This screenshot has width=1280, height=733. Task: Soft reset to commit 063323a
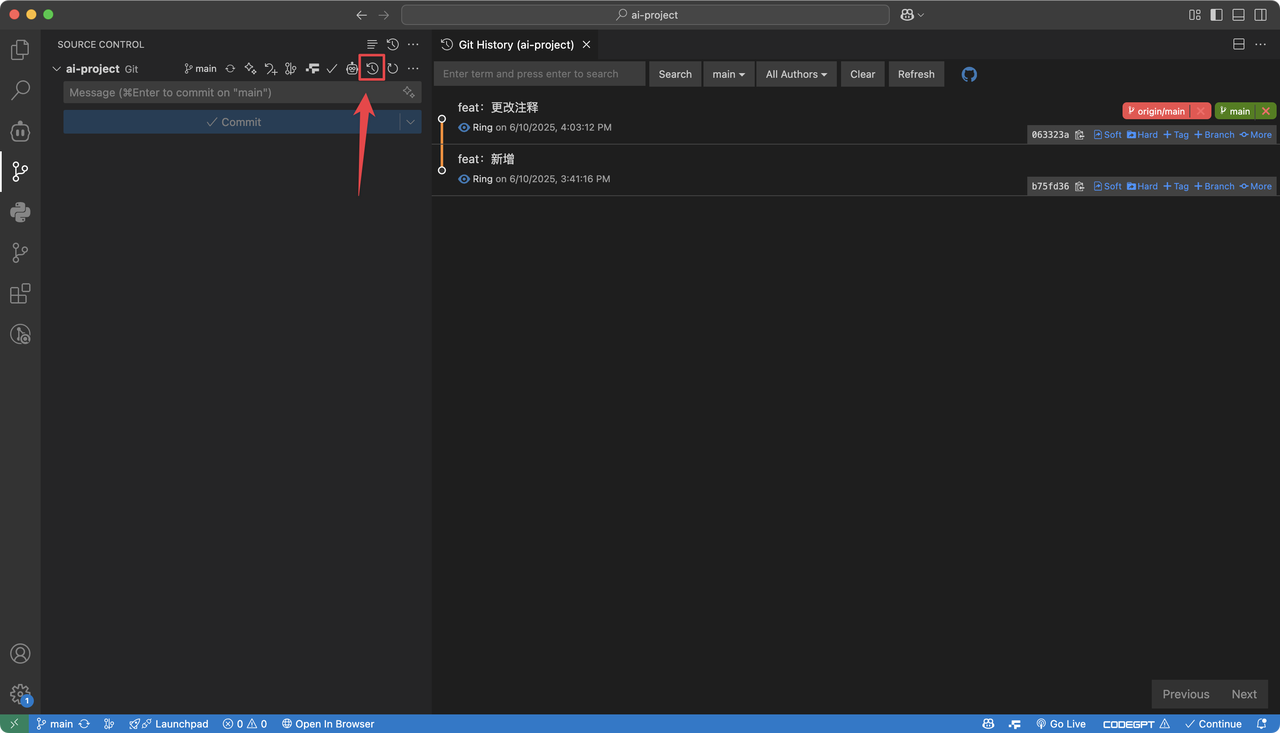pyautogui.click(x=1107, y=135)
